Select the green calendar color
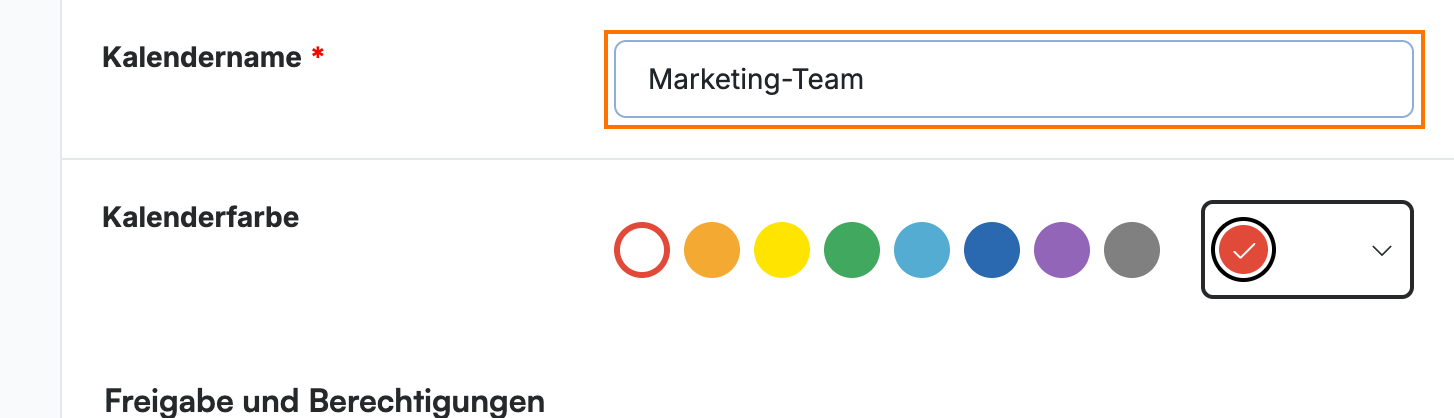The width and height of the screenshot is (1454, 418). pyautogui.click(x=852, y=250)
